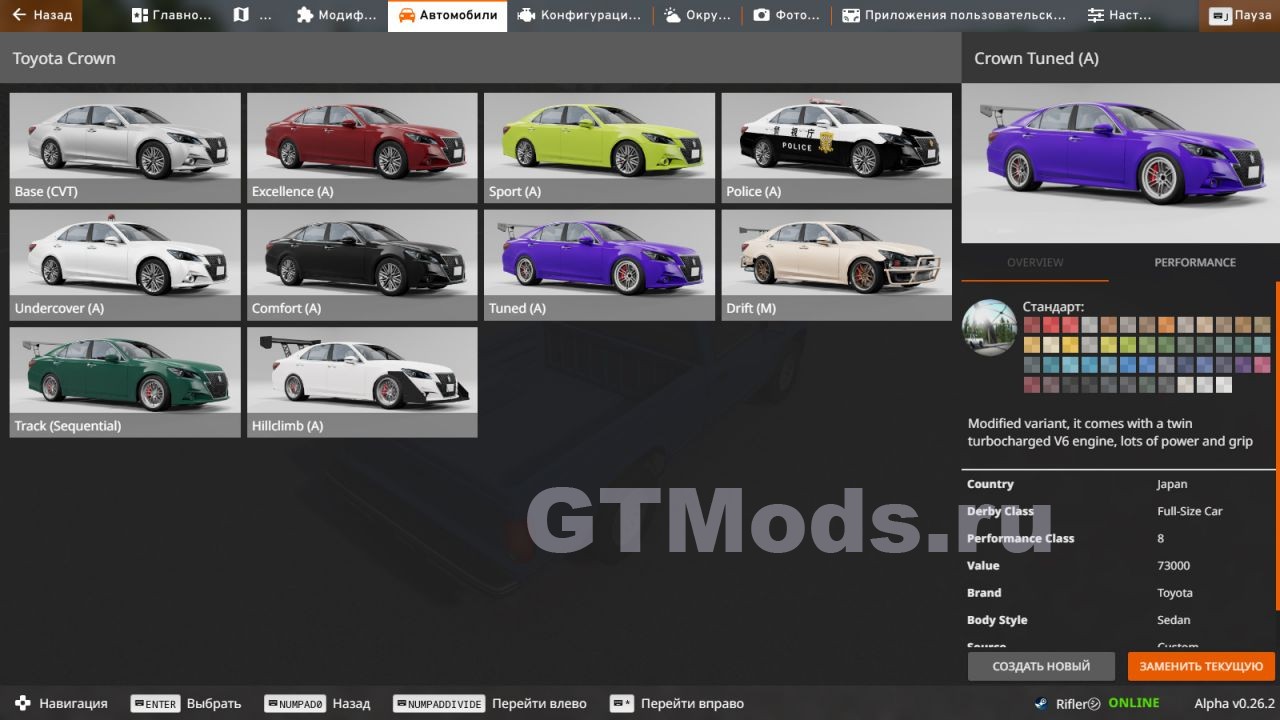Click the 73000 value
The image size is (1280, 720).
(x=1174, y=565)
